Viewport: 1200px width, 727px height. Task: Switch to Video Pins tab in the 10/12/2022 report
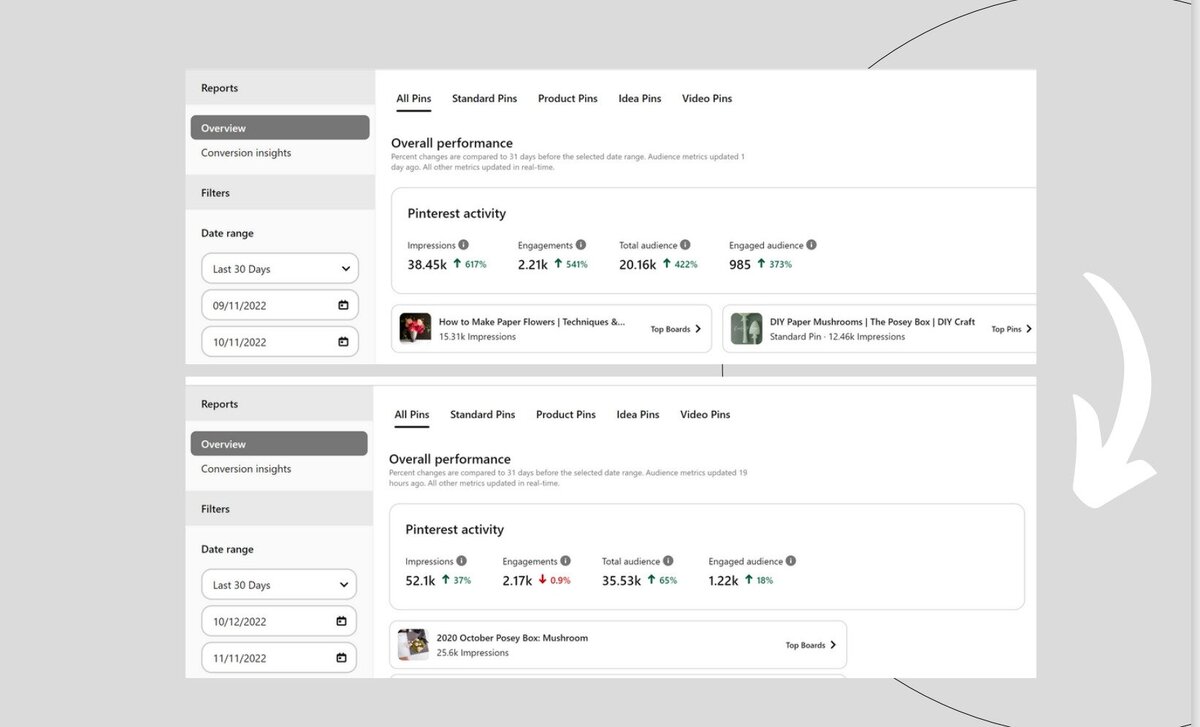705,415
